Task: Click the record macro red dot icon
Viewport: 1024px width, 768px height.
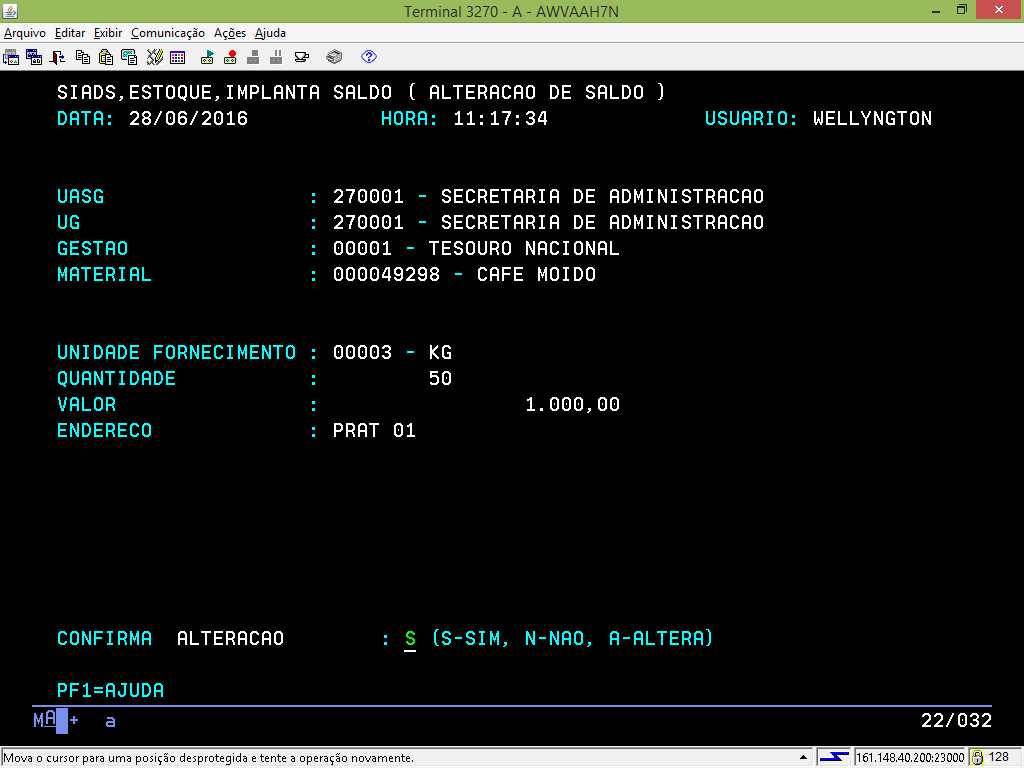Action: tap(230, 57)
